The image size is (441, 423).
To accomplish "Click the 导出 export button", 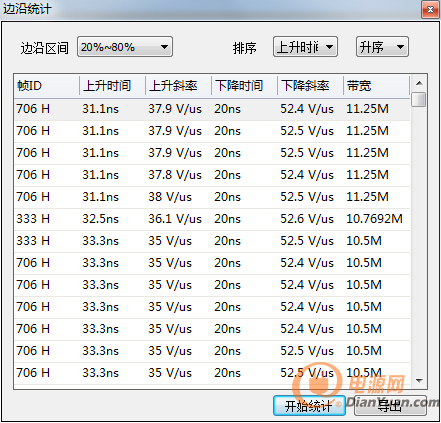I will tap(390, 406).
